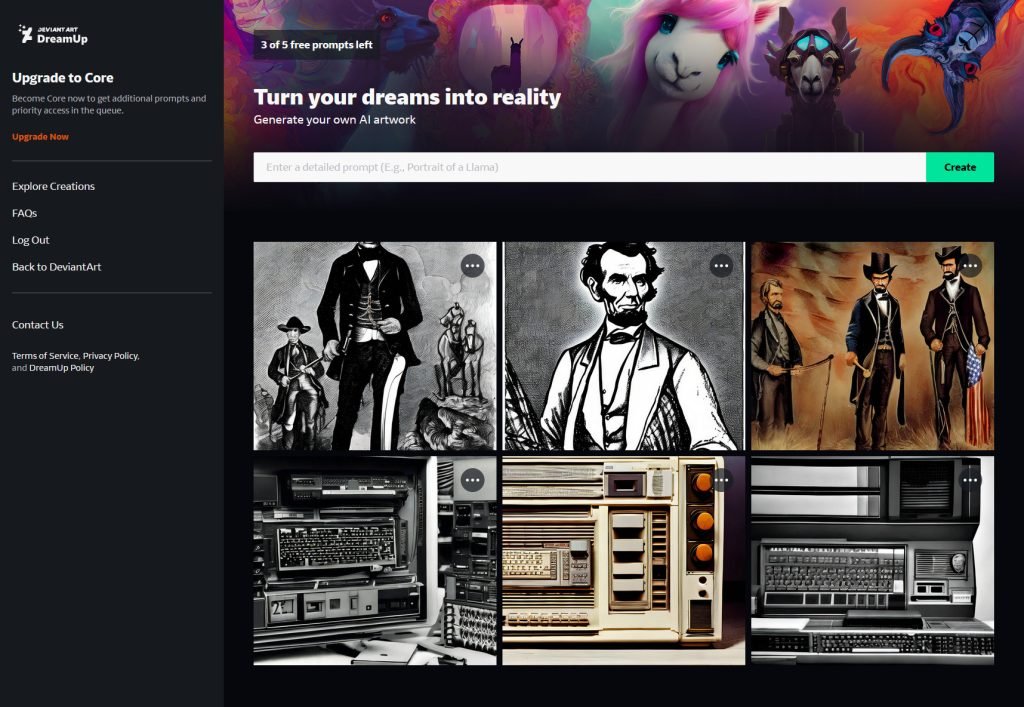Click Upgrade Now link

click(x=40, y=136)
